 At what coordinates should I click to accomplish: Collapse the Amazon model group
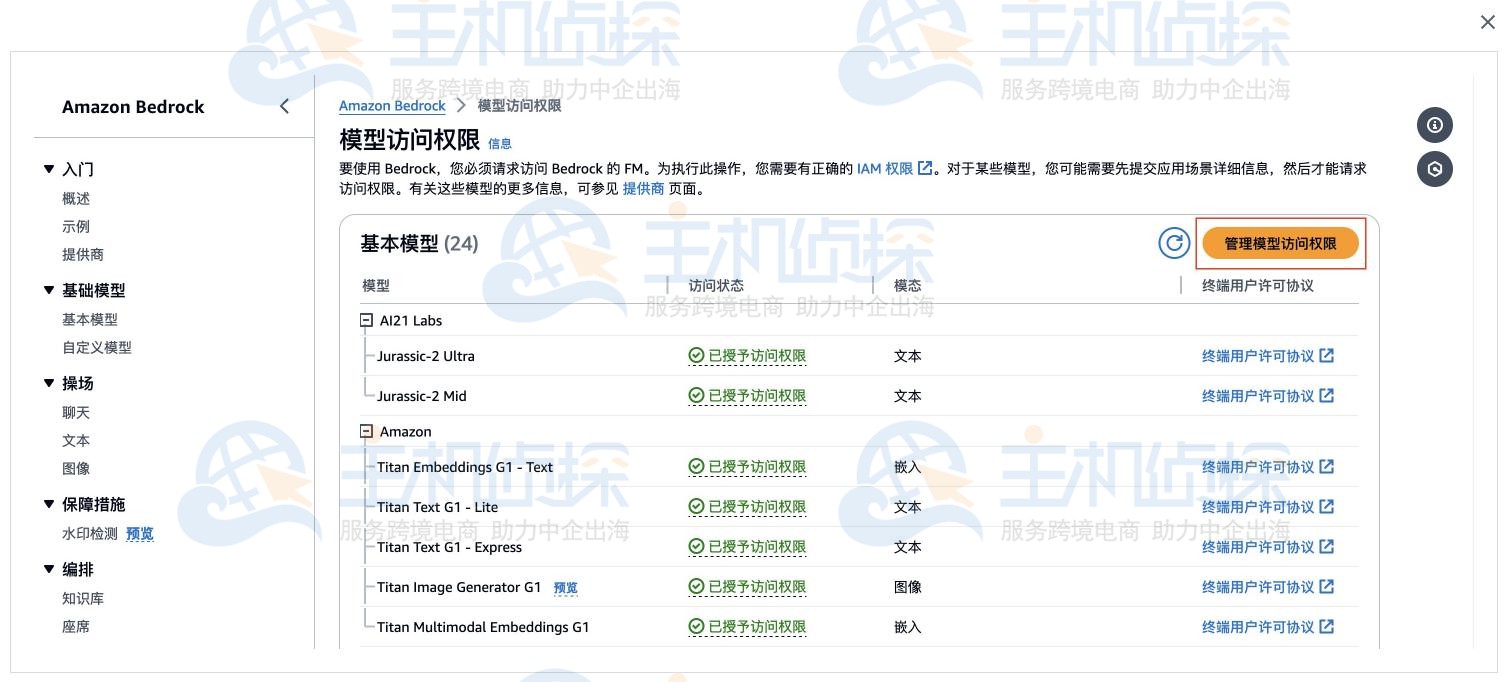pos(366,431)
